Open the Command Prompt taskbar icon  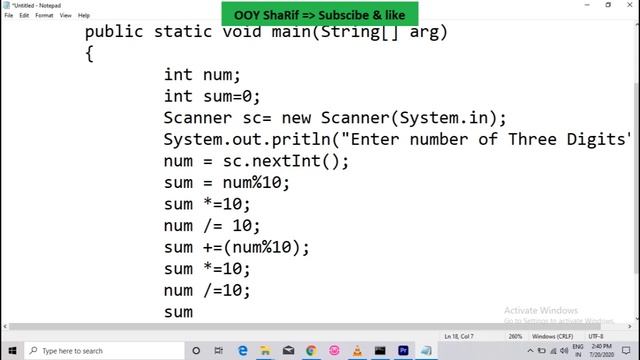pos(380,351)
